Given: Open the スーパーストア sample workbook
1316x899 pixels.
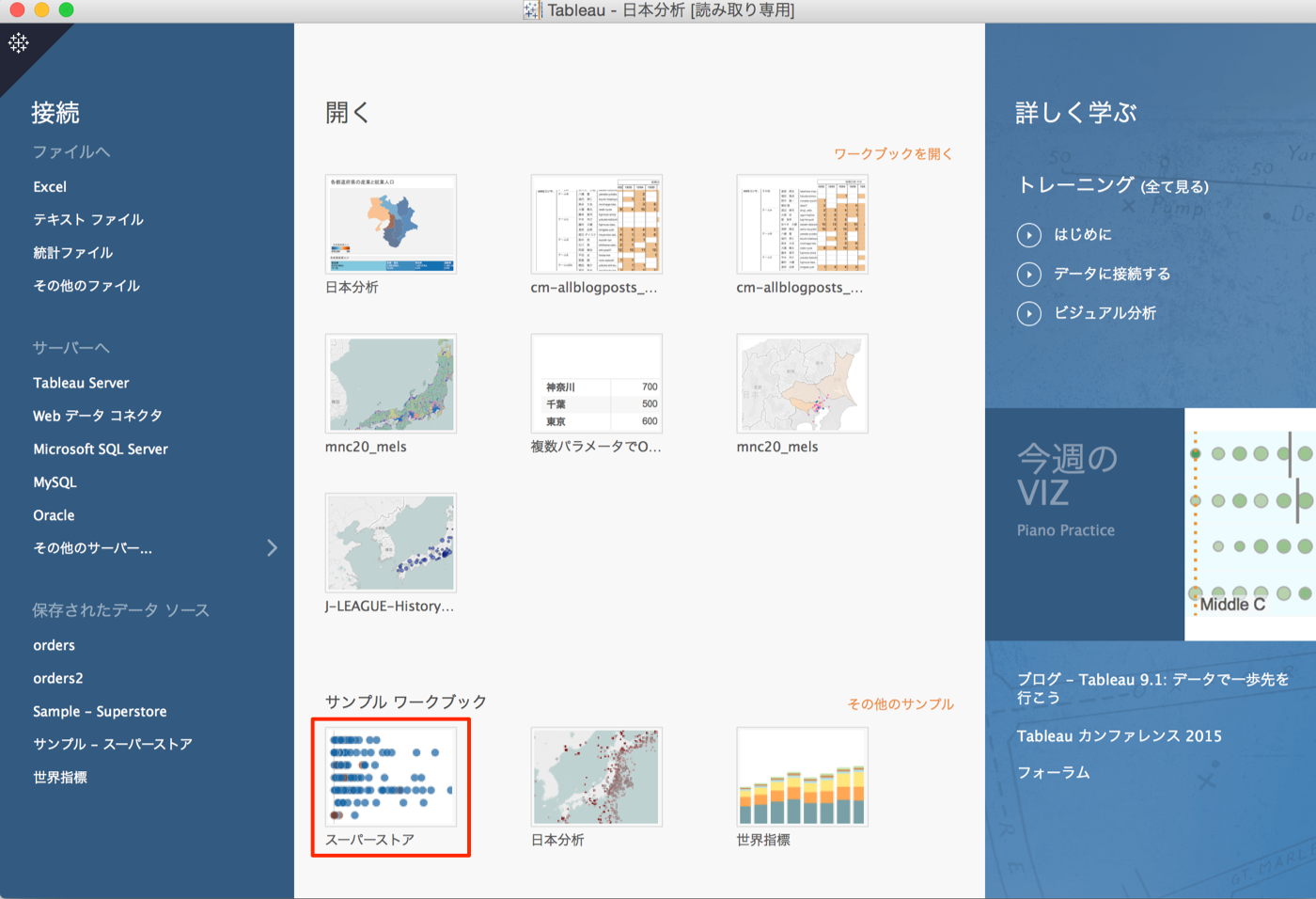Looking at the screenshot, I should [x=391, y=777].
